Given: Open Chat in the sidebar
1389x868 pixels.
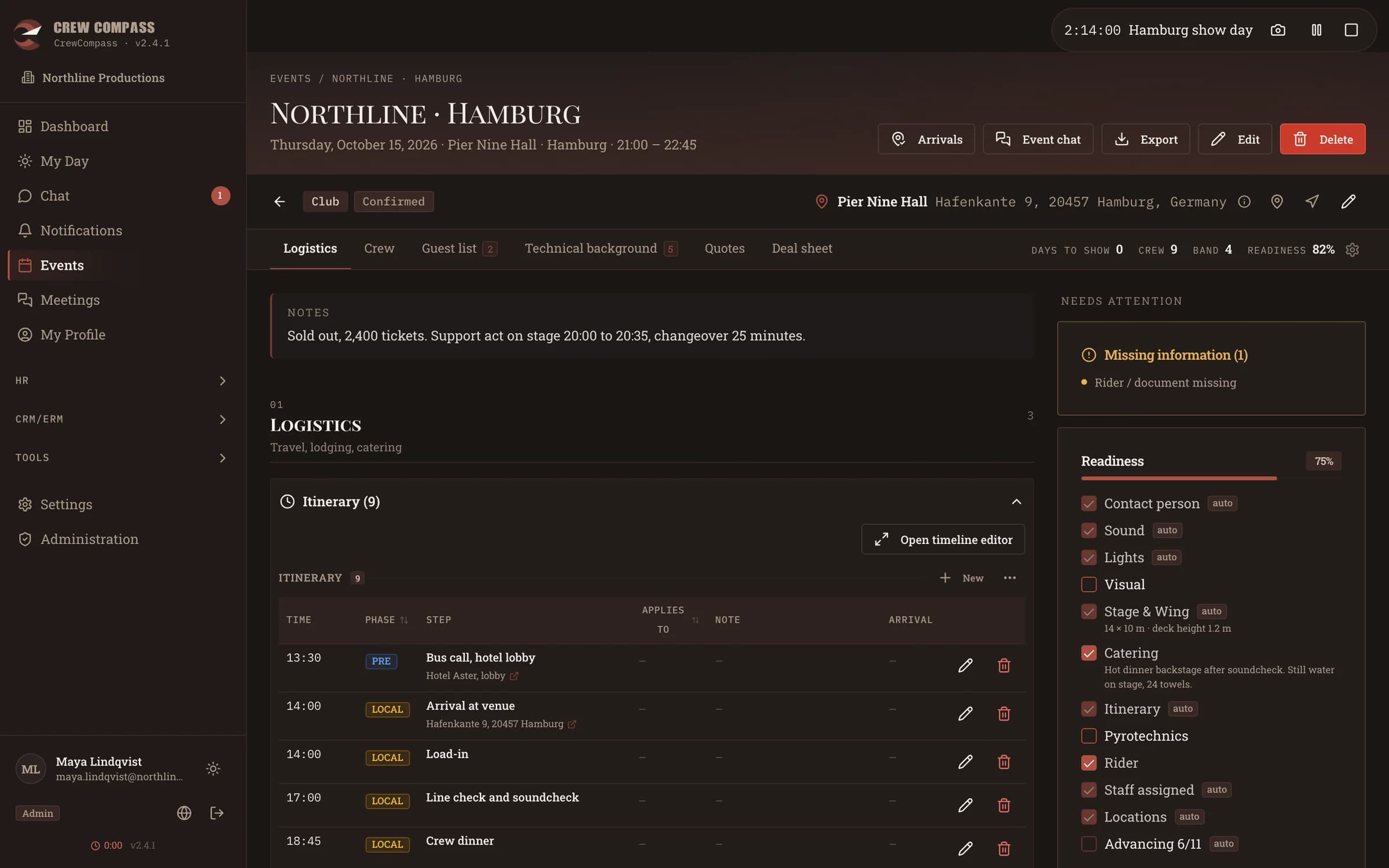Looking at the screenshot, I should coord(123,196).
